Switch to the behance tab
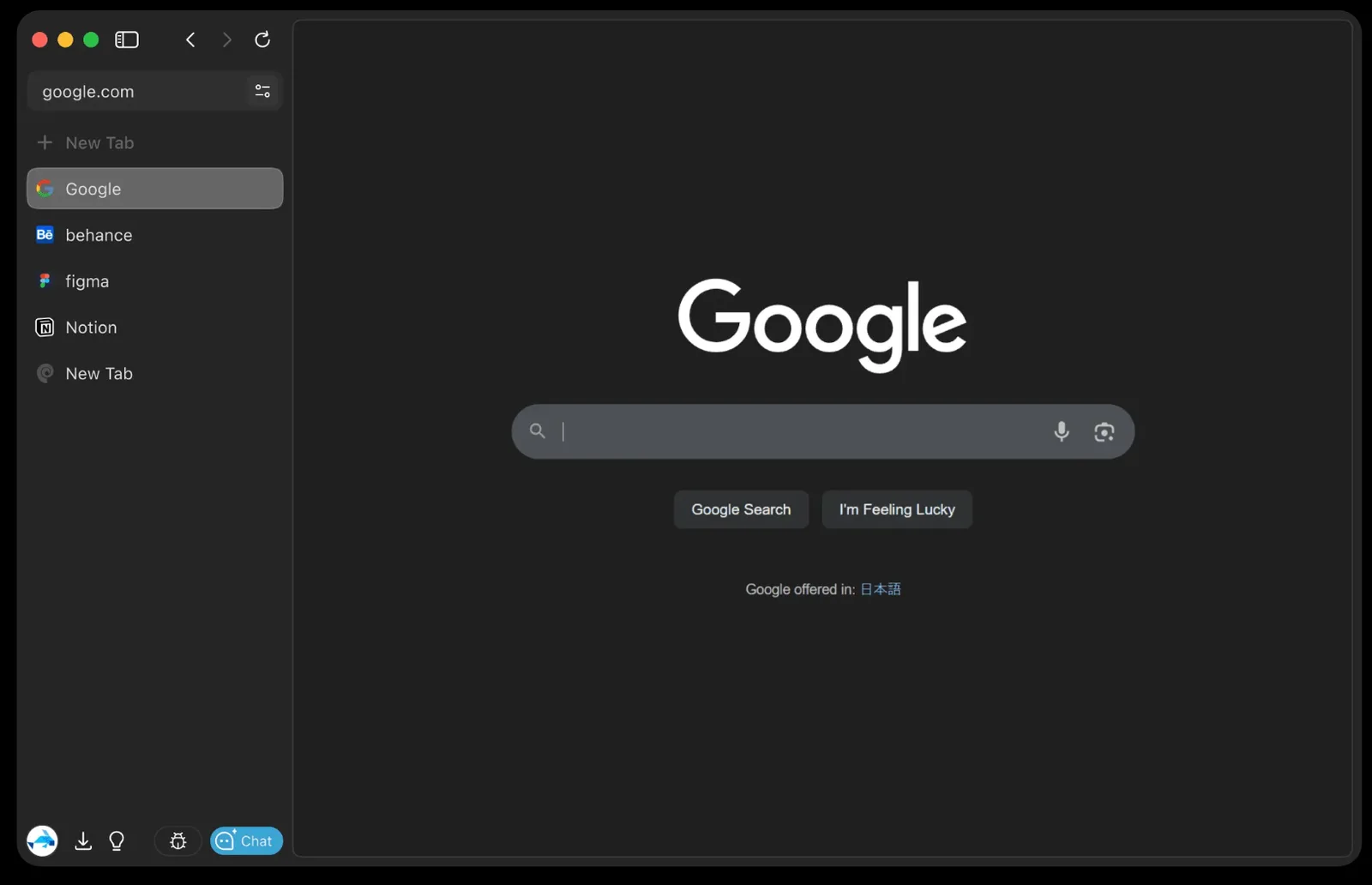 coord(154,235)
